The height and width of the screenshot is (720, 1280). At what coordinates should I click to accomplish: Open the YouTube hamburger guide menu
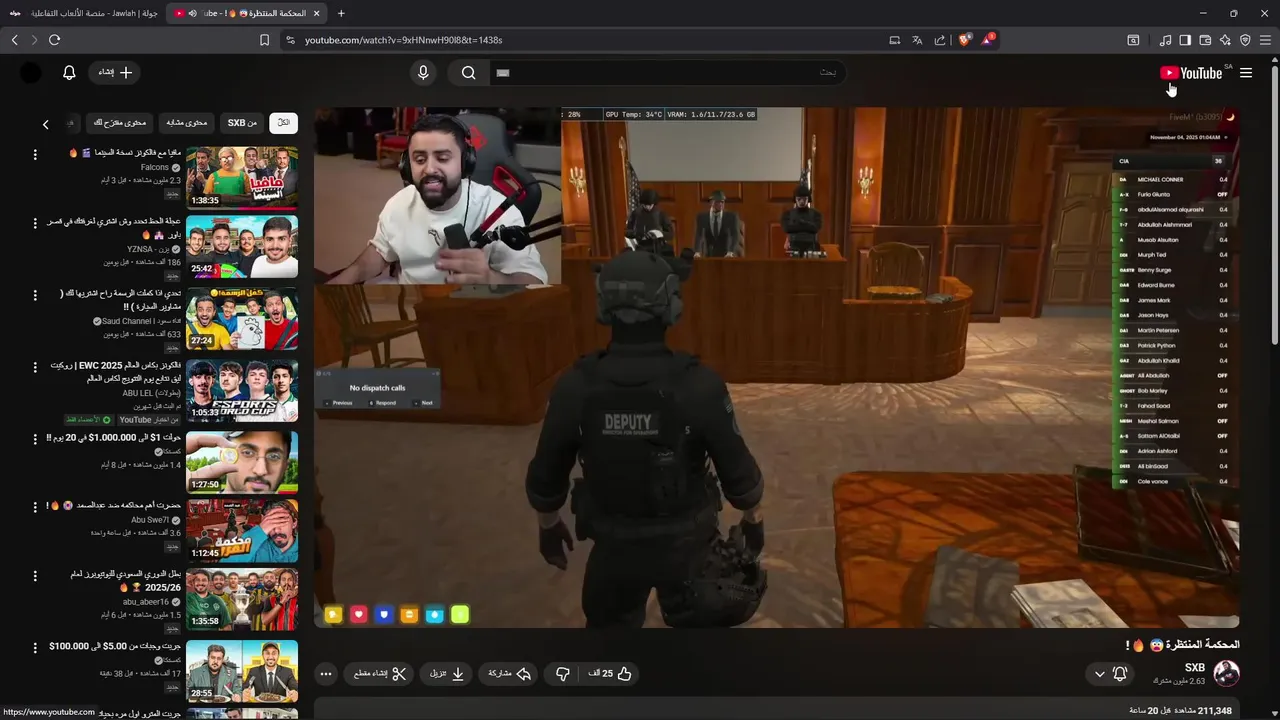point(1246,73)
